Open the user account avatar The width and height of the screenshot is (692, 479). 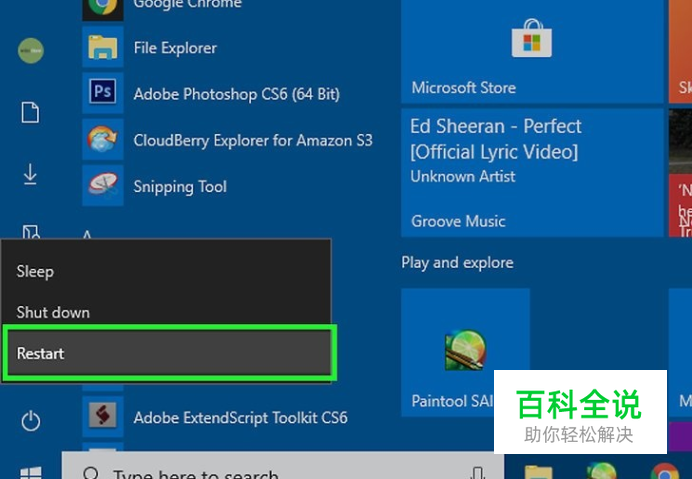pyautogui.click(x=31, y=50)
